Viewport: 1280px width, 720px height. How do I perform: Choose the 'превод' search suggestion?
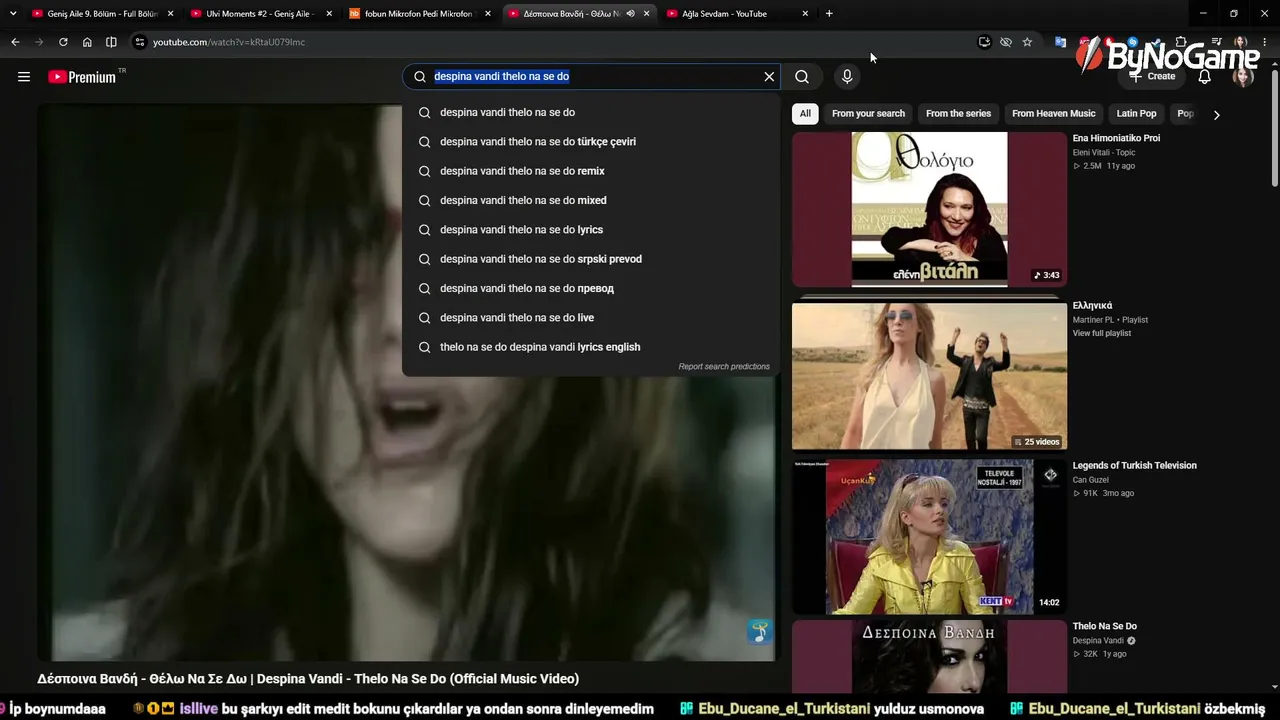coord(590,288)
